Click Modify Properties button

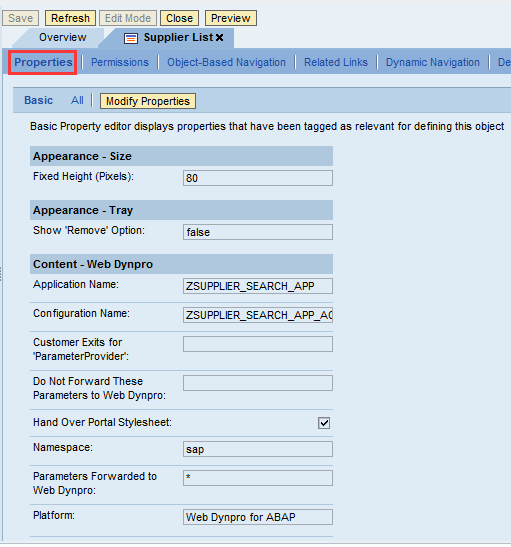148,101
